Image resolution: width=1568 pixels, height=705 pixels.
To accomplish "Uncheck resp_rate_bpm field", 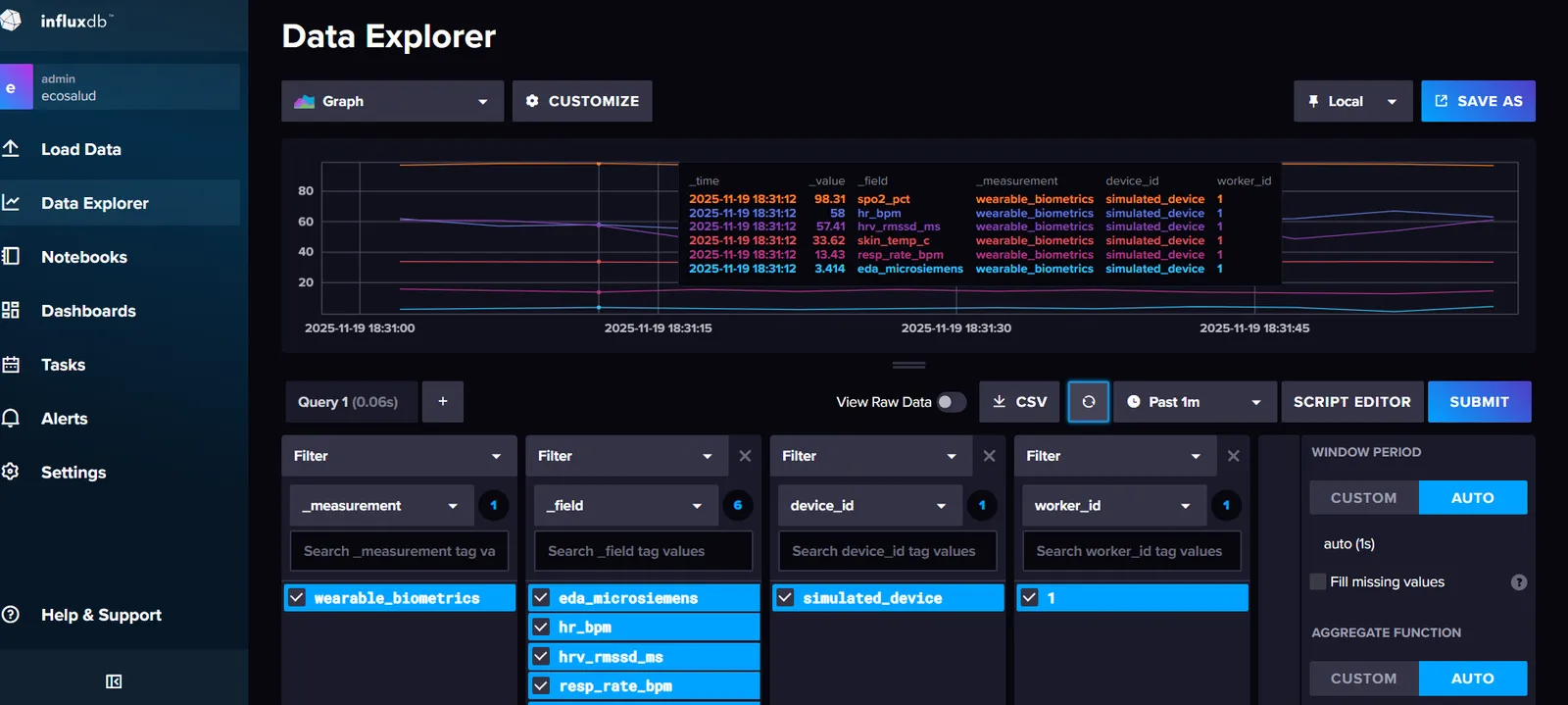I will coord(541,685).
